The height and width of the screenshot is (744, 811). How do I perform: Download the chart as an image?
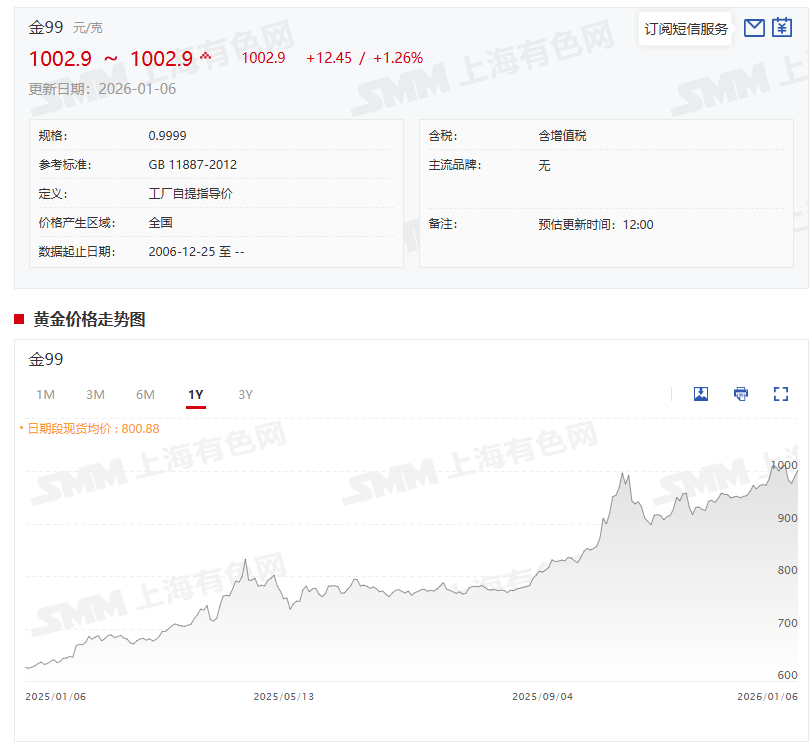point(701,394)
